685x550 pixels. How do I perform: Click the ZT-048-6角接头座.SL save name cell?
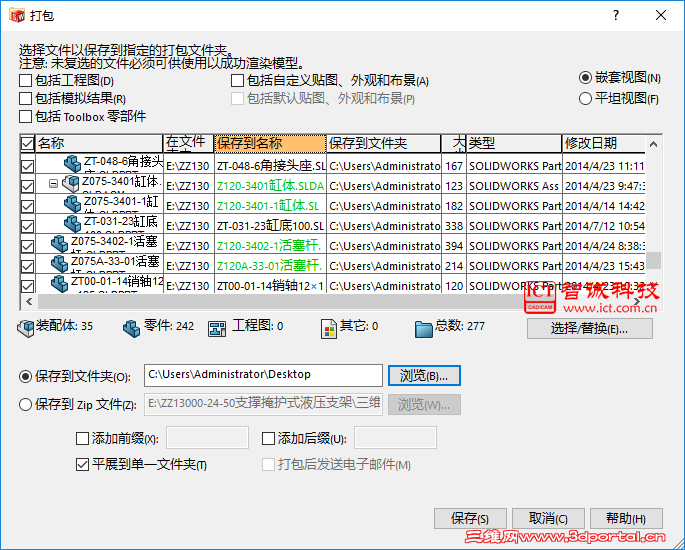tap(270, 166)
